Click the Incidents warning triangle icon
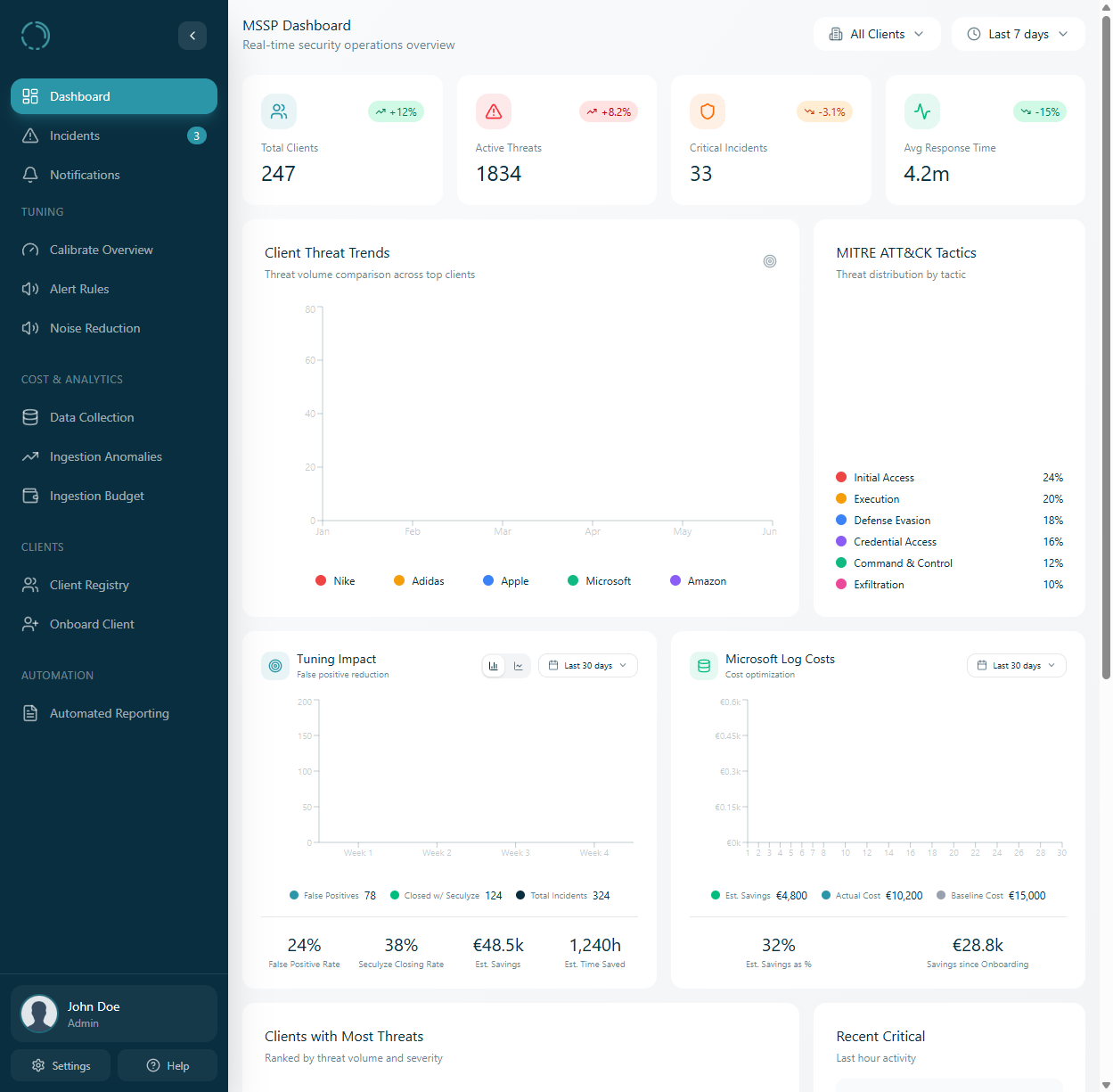This screenshot has width=1113, height=1092. (30, 135)
